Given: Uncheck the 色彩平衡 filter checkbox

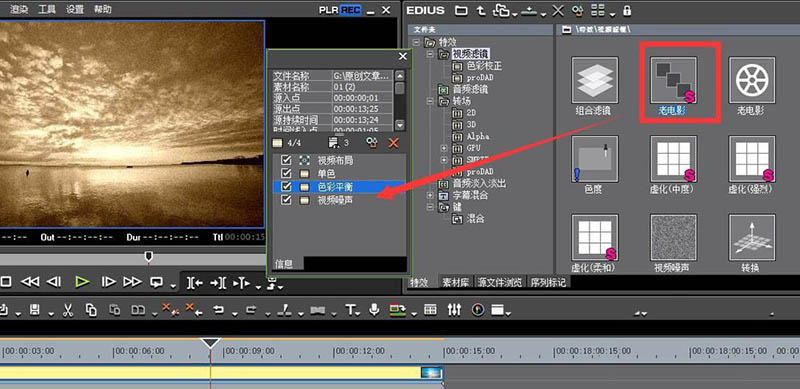Looking at the screenshot, I should pos(286,187).
